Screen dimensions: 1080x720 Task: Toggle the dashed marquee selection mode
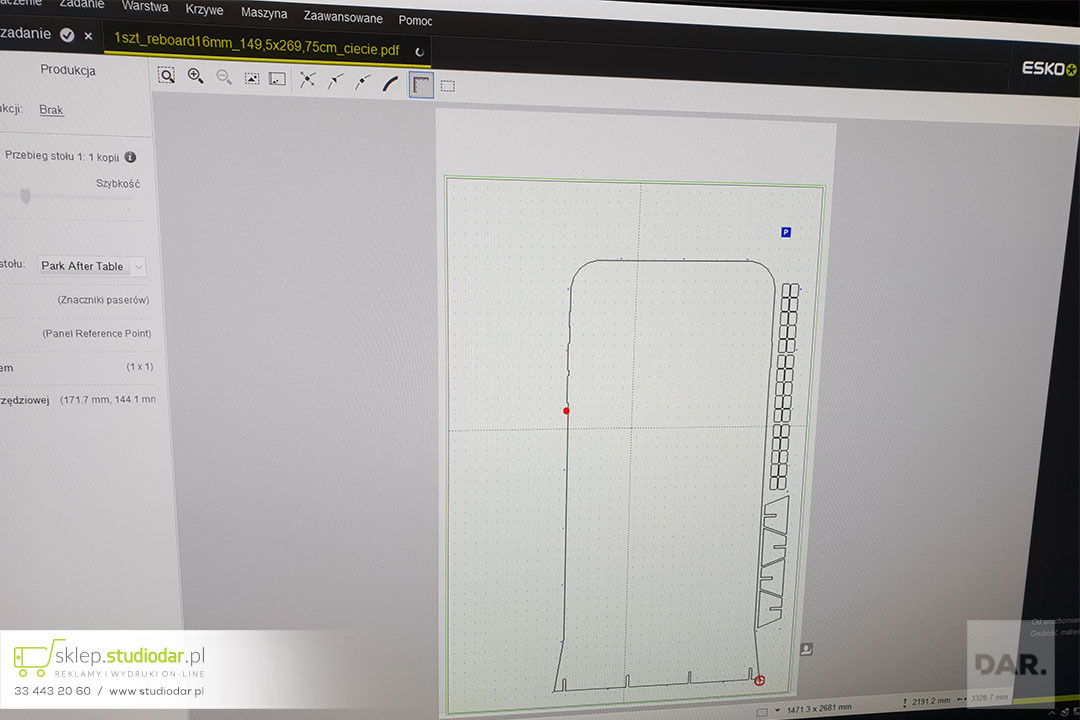(447, 86)
